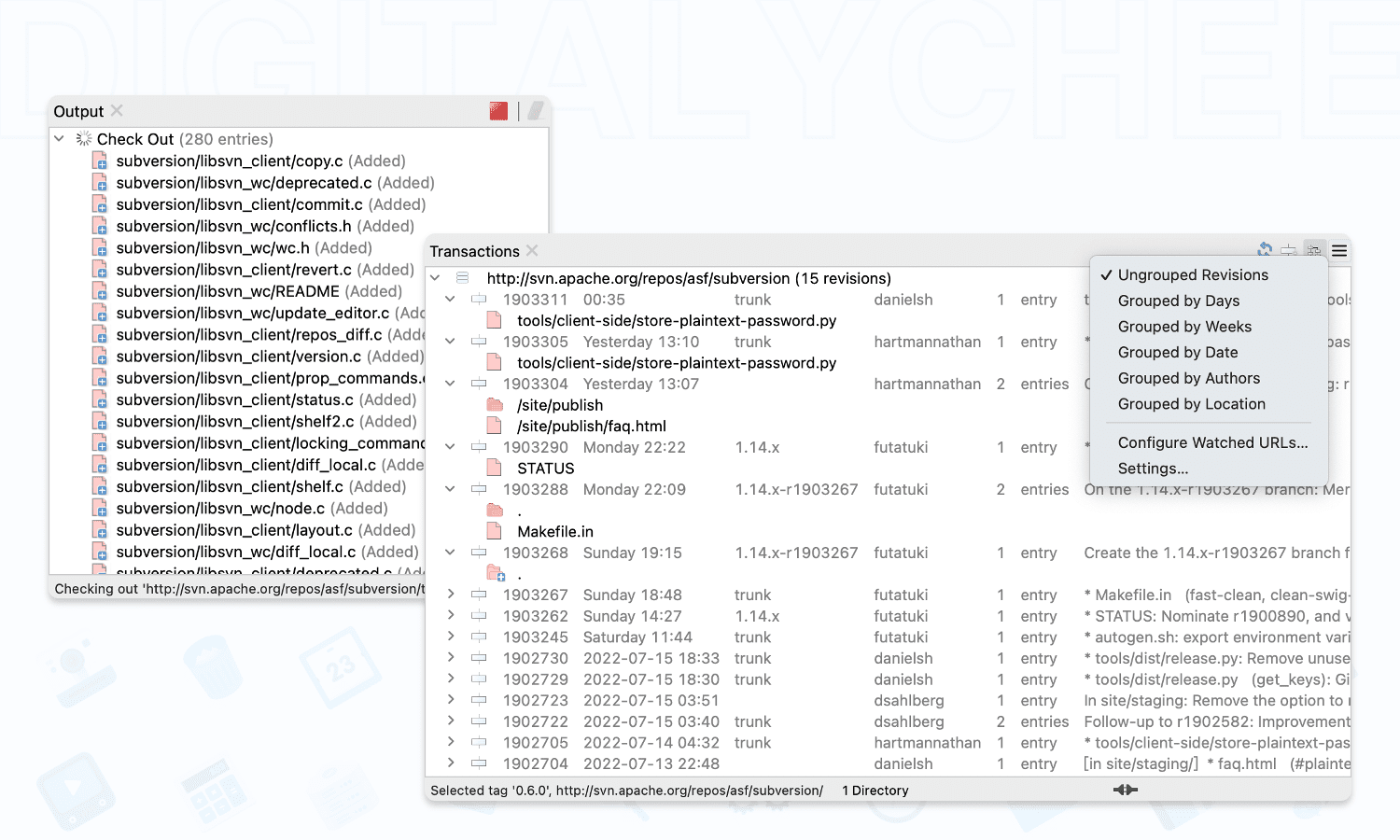Click the grouping tree icon in Transactions toolbar

[x=1314, y=250]
